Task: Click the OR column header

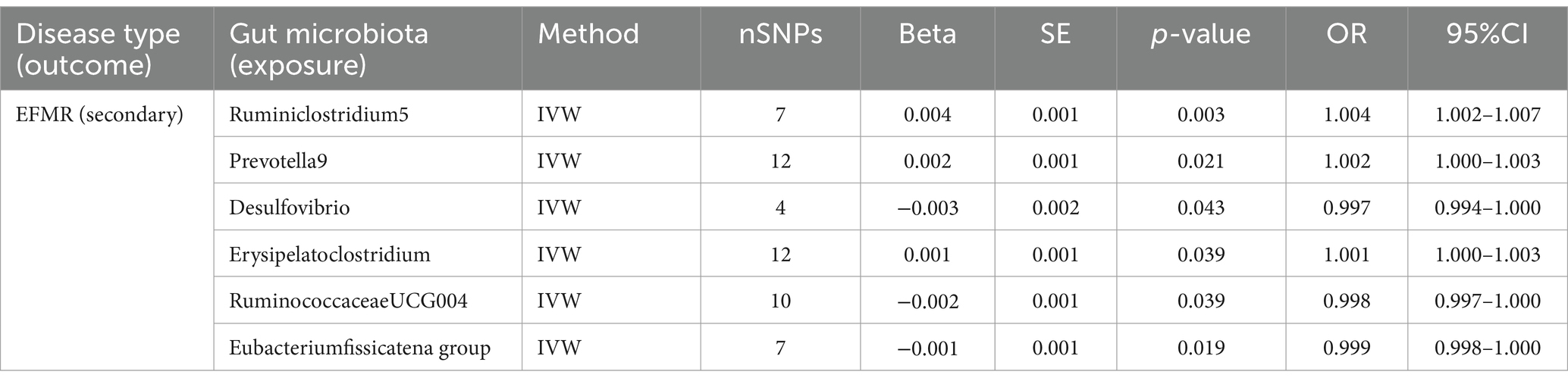Action: (x=1347, y=33)
